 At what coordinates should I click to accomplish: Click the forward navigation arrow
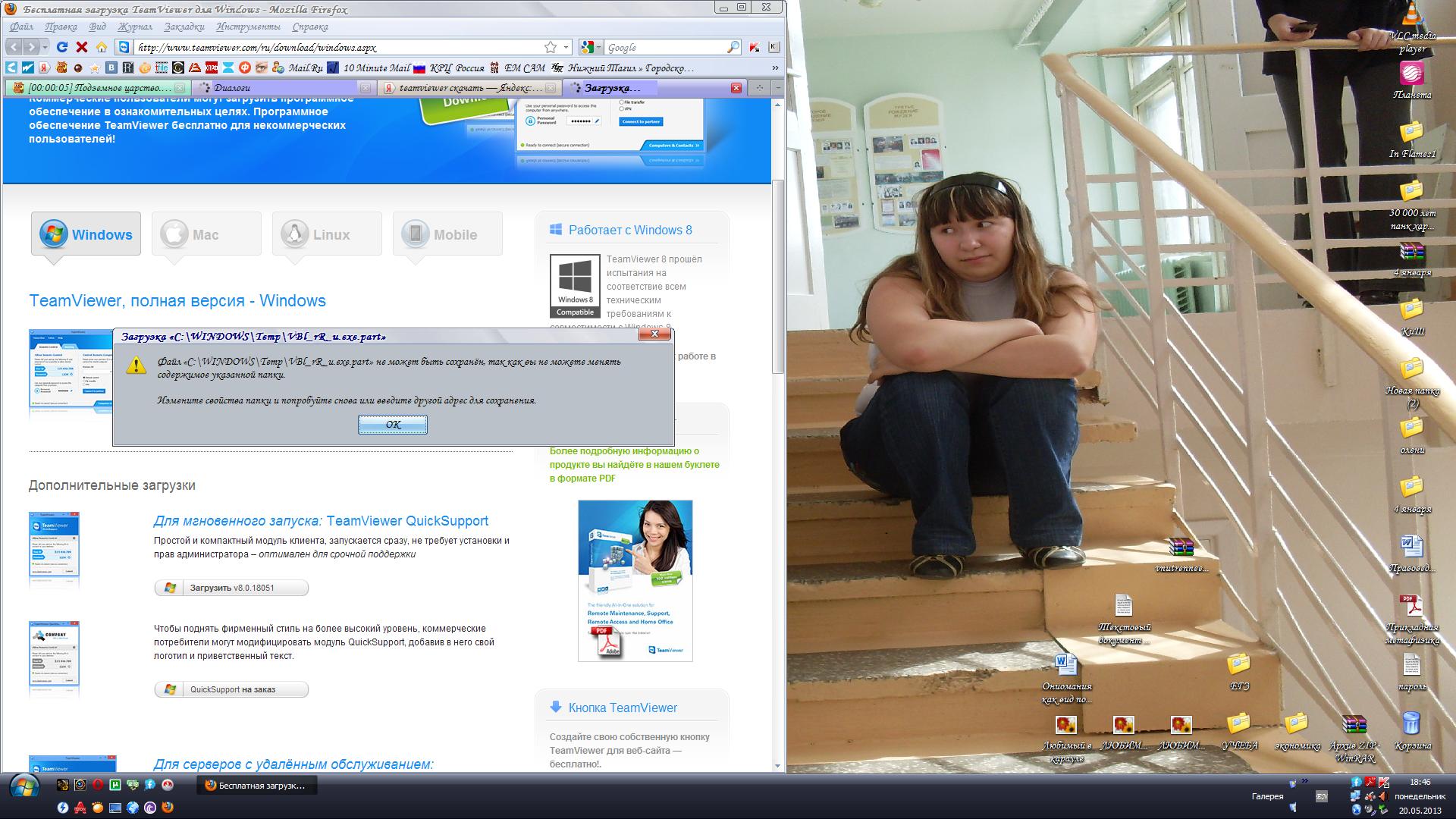(31, 47)
